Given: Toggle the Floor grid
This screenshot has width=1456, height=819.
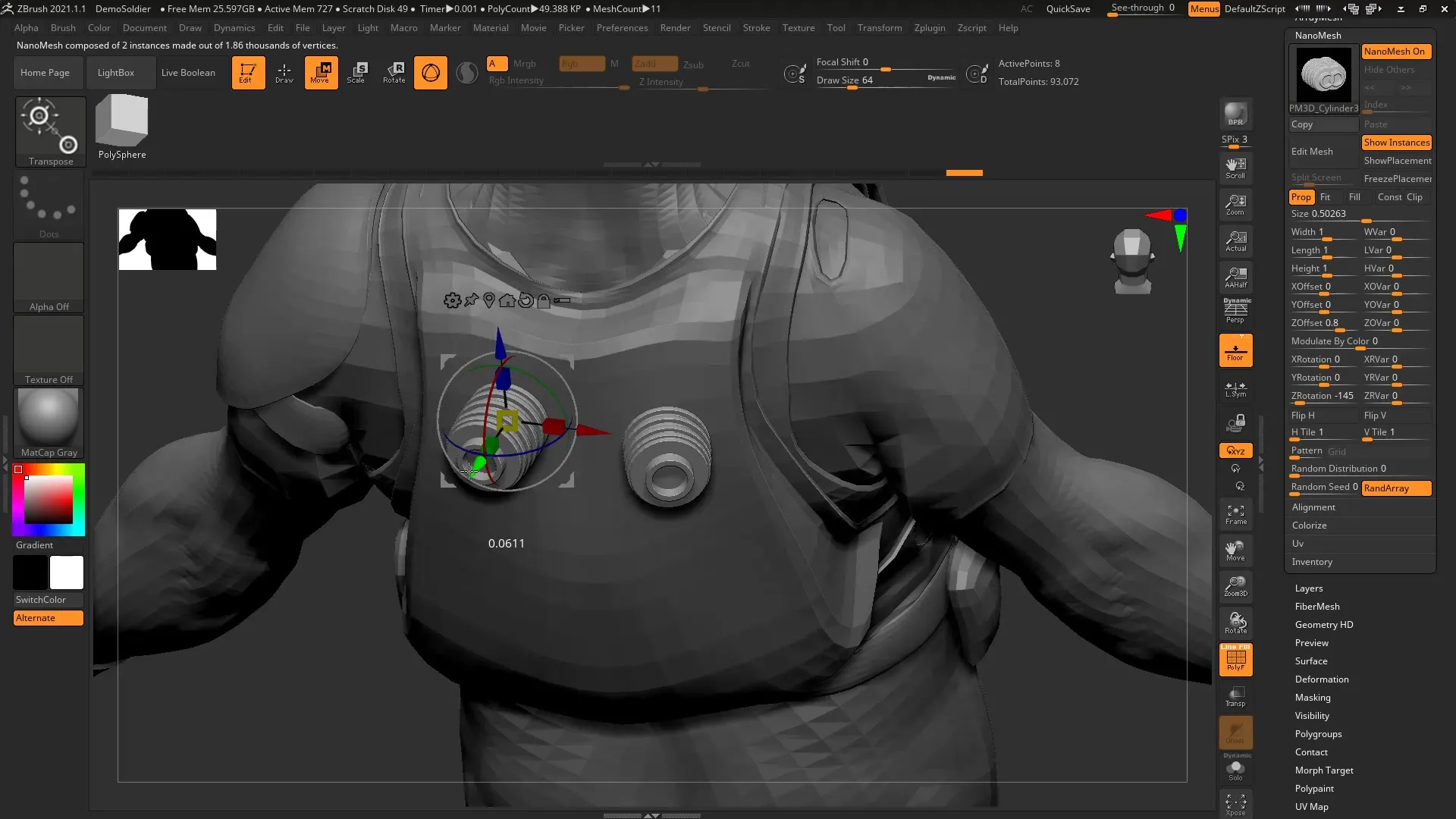Looking at the screenshot, I should (x=1235, y=350).
